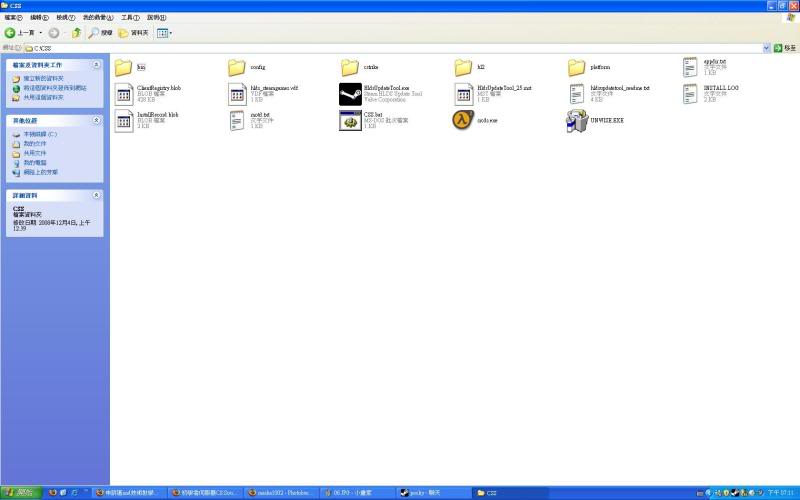Open the 檔案 menu
Image resolution: width=800 pixels, height=500 pixels.
[13, 17]
